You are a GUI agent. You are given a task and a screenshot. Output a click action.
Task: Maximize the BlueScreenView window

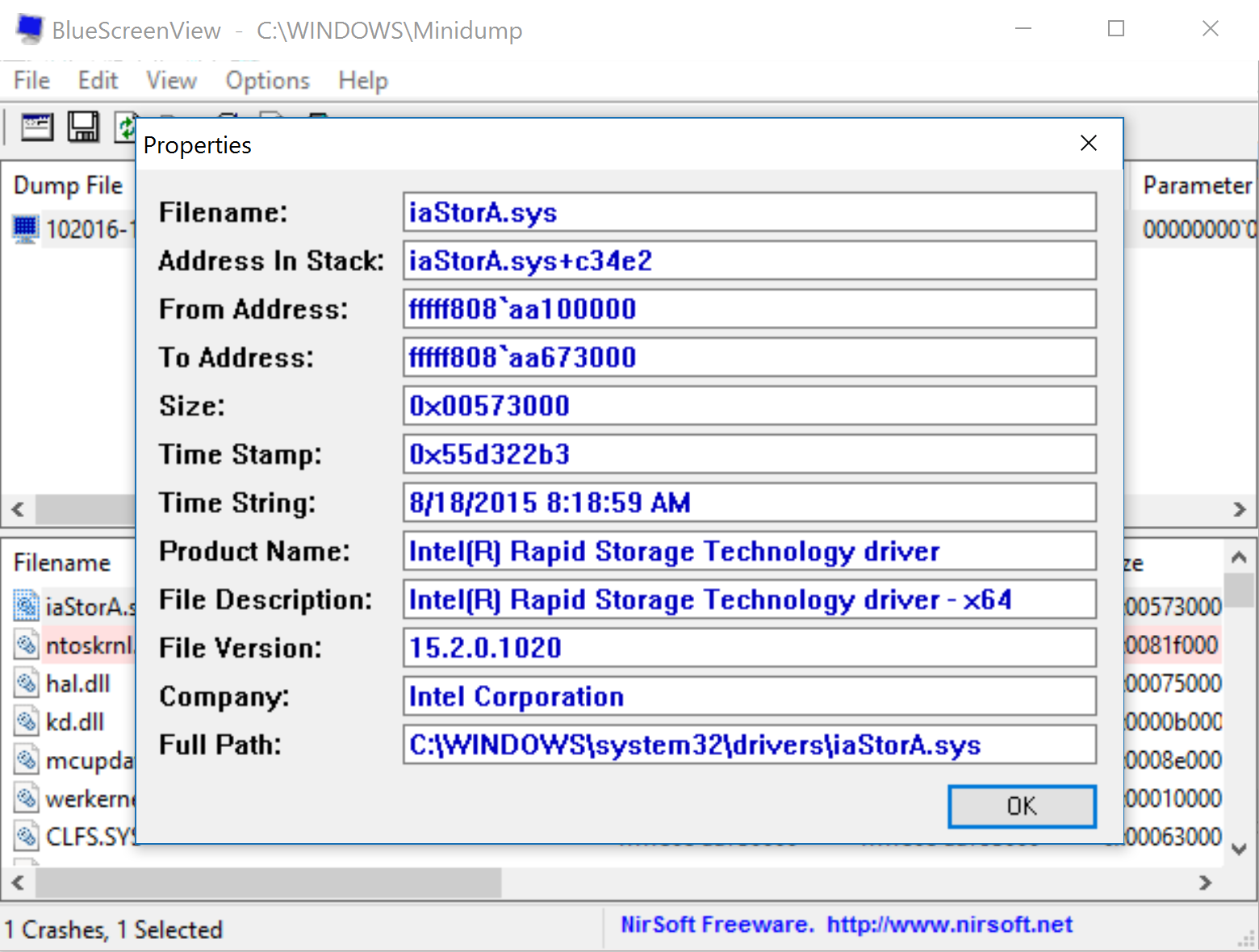click(1116, 29)
